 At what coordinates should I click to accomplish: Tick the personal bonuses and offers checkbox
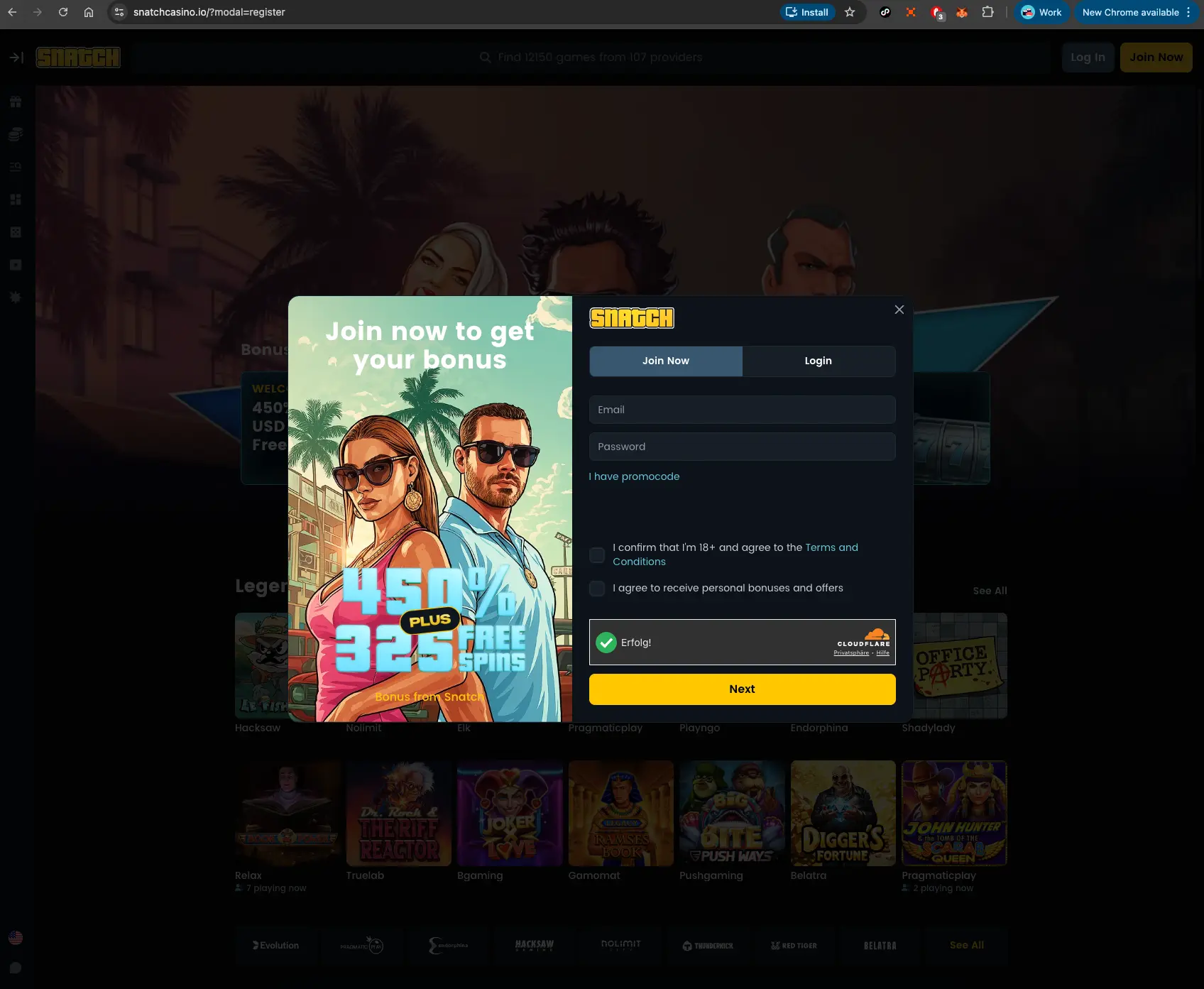[x=597, y=588]
